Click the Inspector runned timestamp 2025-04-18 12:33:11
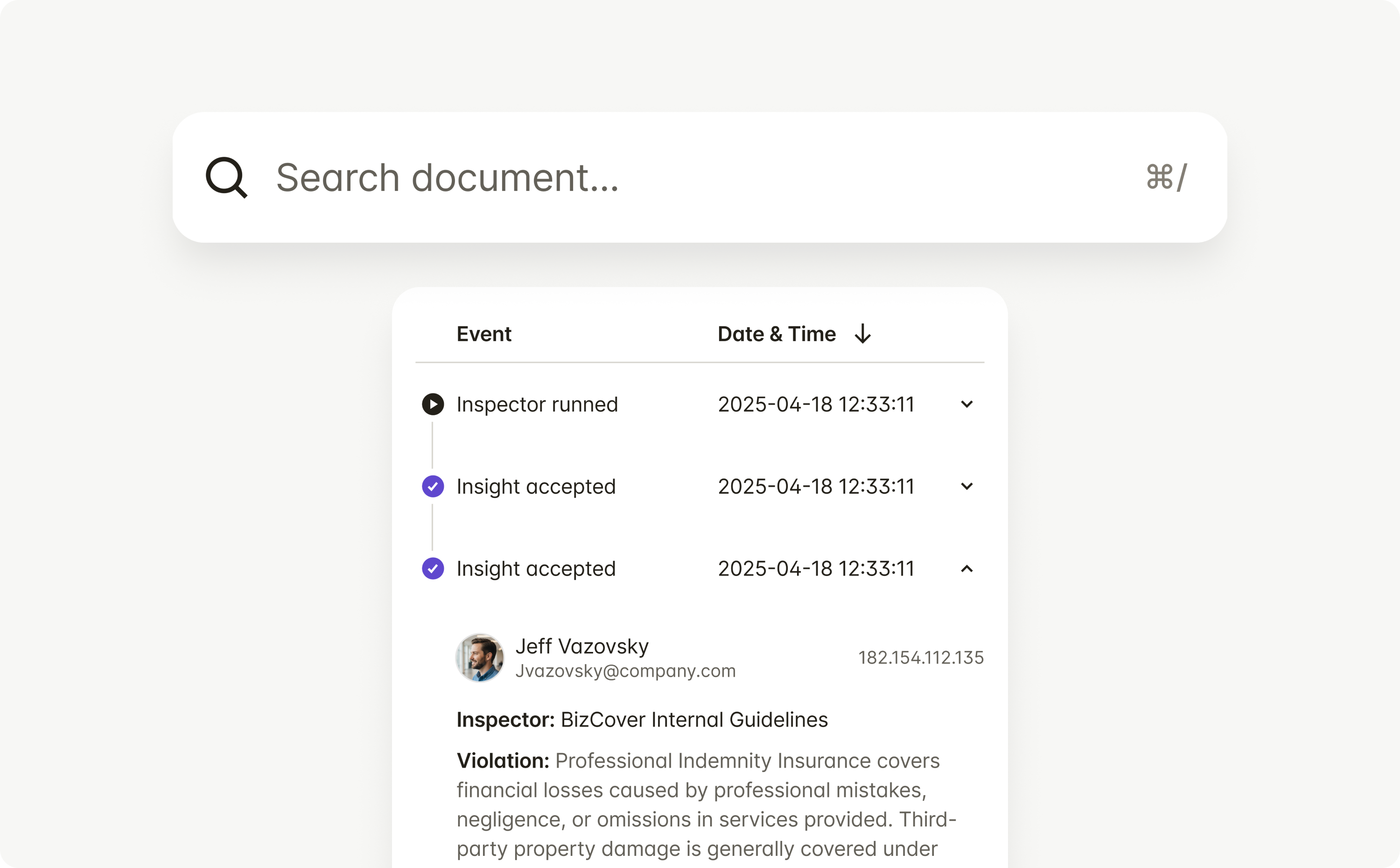Viewport: 1400px width, 868px height. (x=816, y=404)
